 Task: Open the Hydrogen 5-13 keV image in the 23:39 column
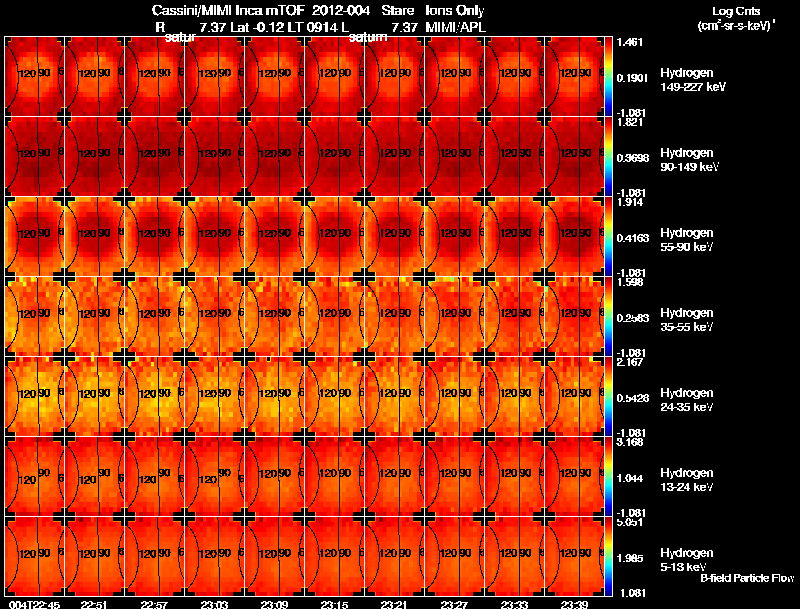[574, 557]
